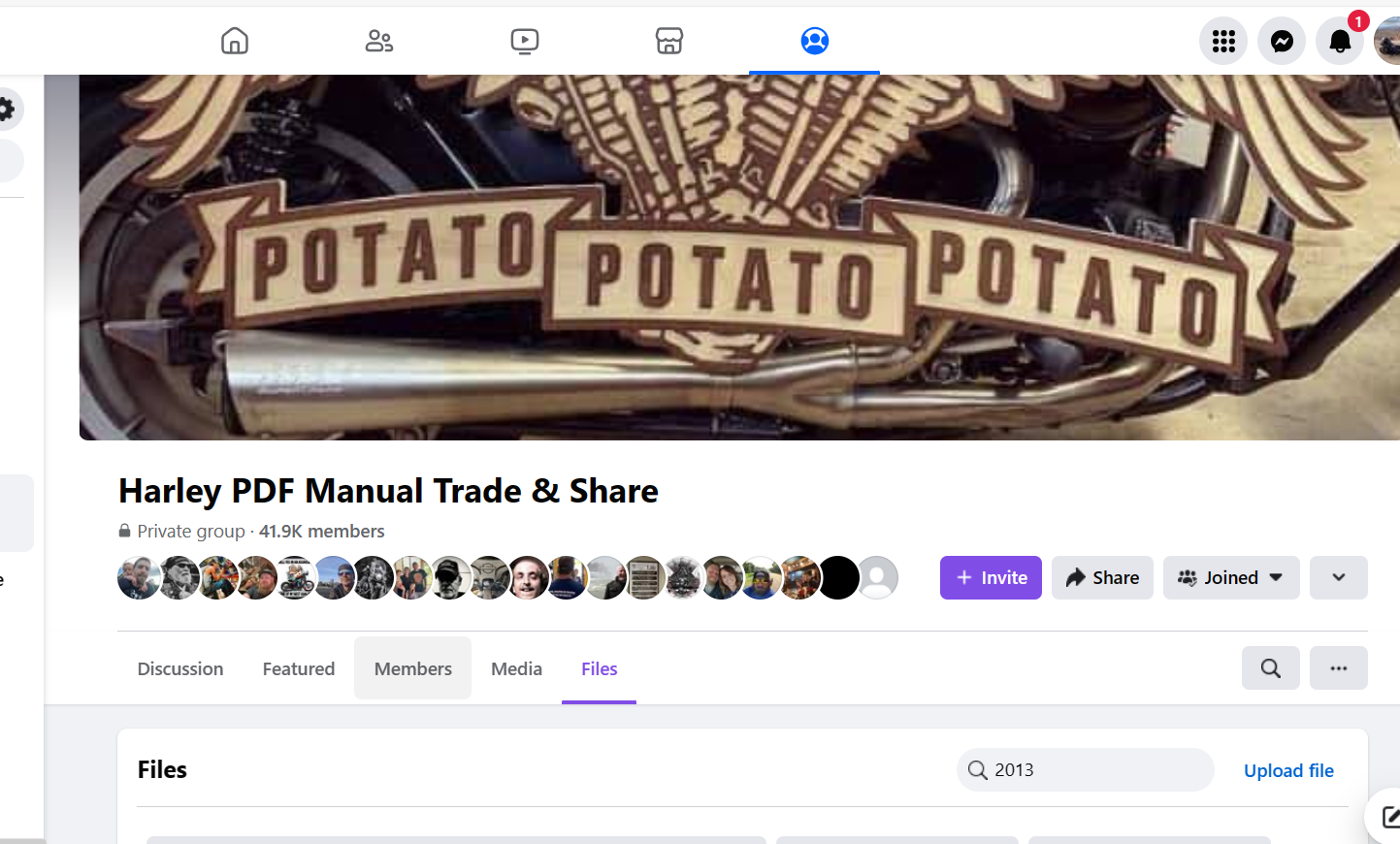Open the Media tab
This screenshot has width=1400, height=844.
click(517, 668)
